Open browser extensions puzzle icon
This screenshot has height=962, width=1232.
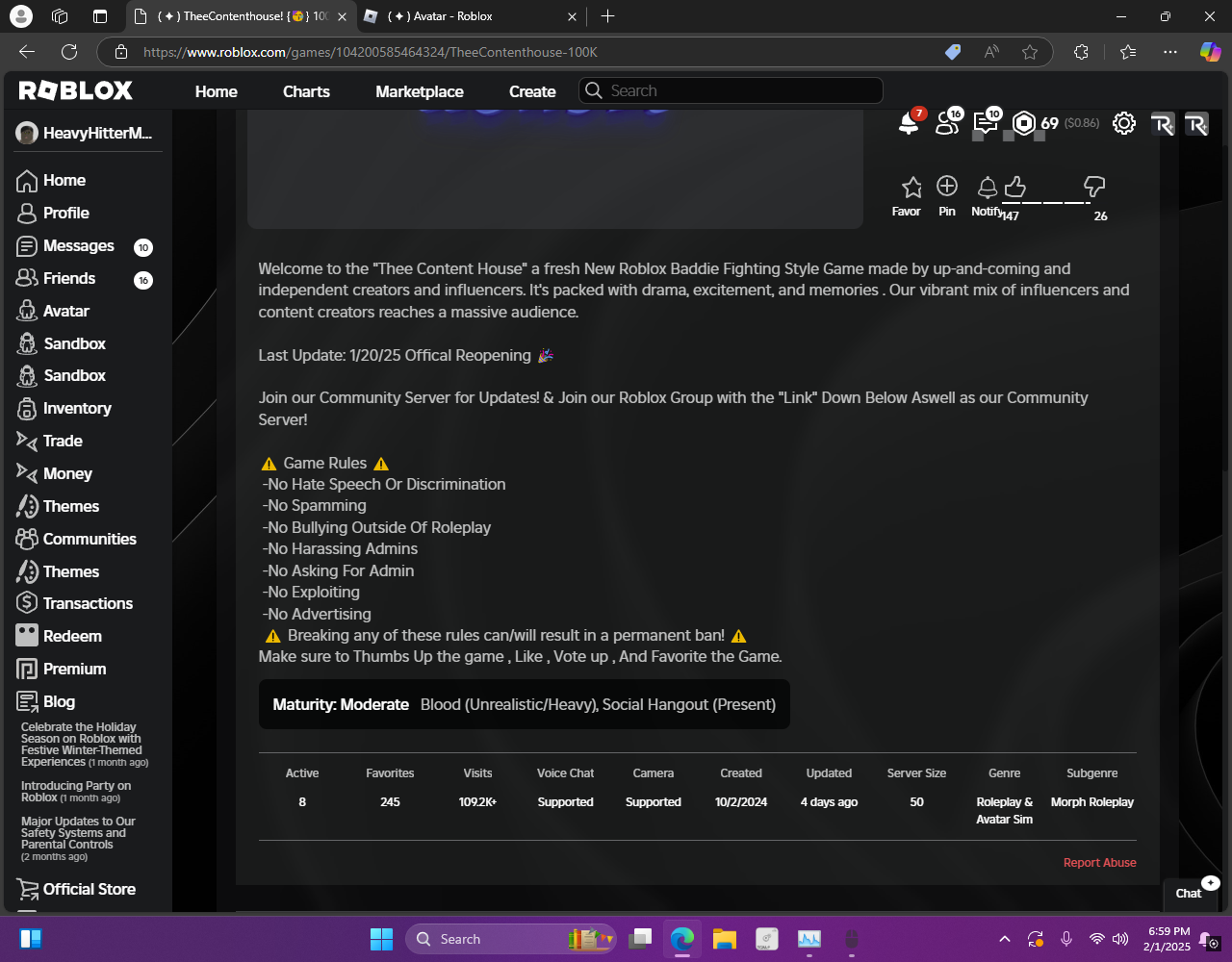pyautogui.click(x=1081, y=52)
